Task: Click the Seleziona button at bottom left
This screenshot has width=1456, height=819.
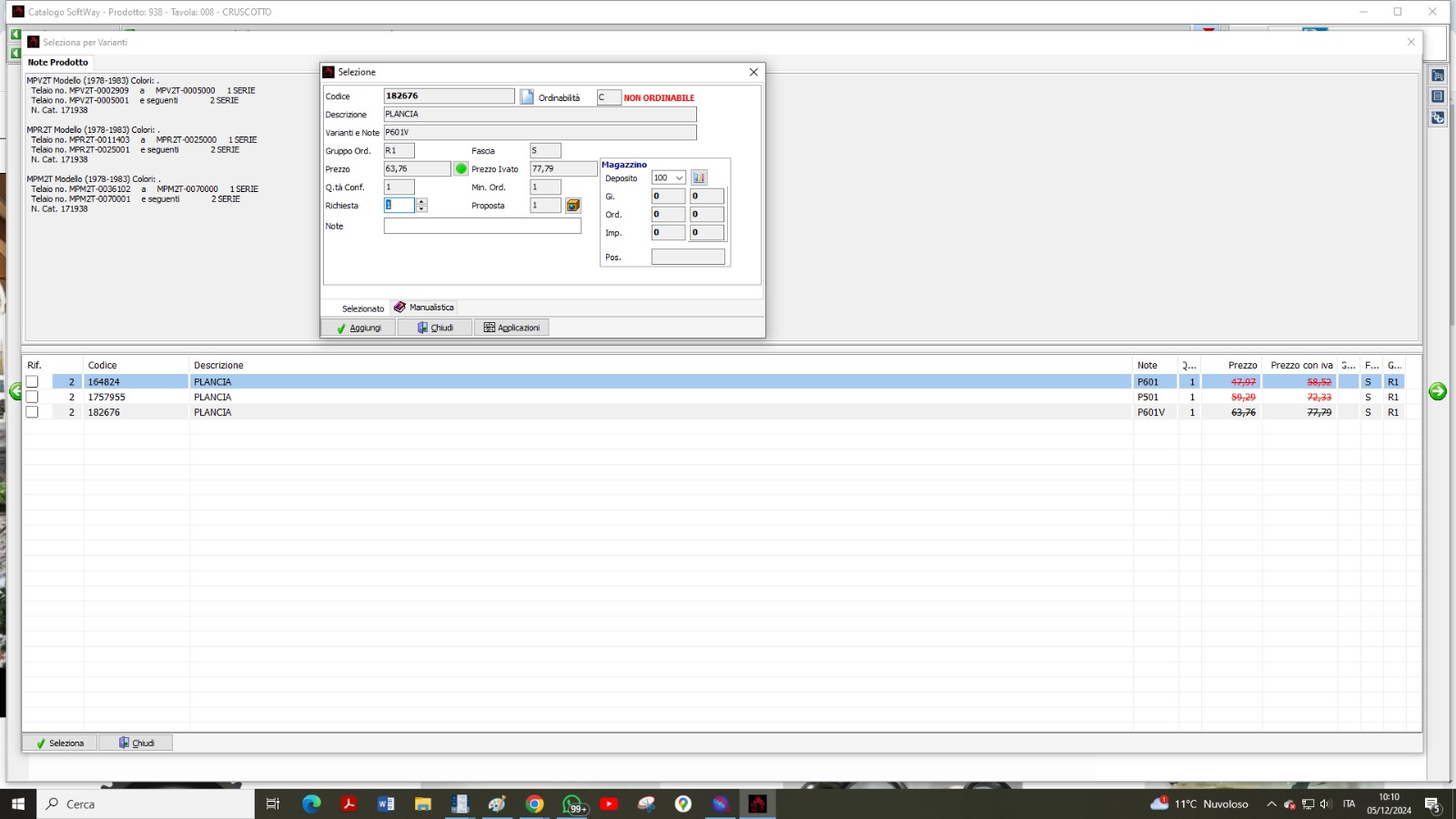Action: point(60,743)
